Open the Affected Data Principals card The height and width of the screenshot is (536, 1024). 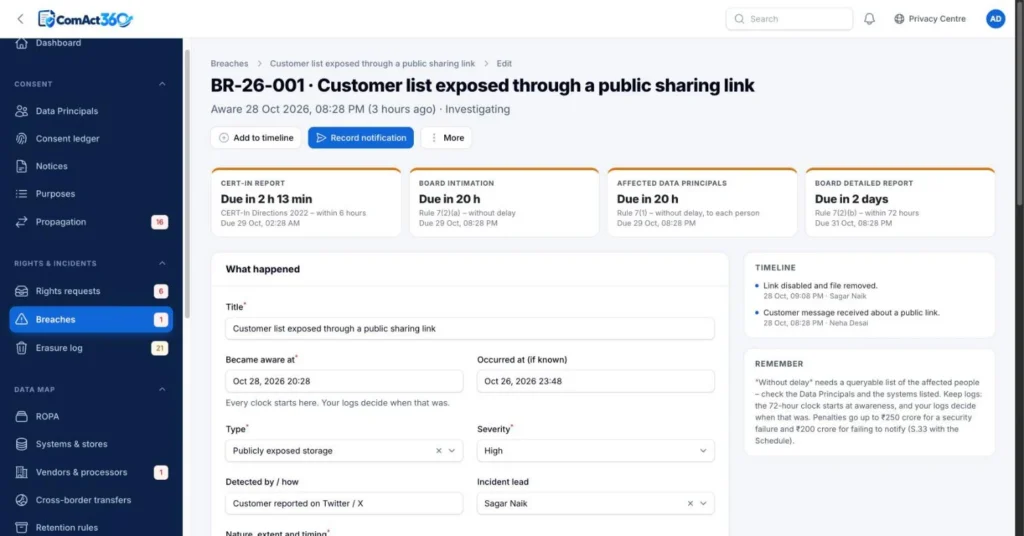click(x=702, y=202)
